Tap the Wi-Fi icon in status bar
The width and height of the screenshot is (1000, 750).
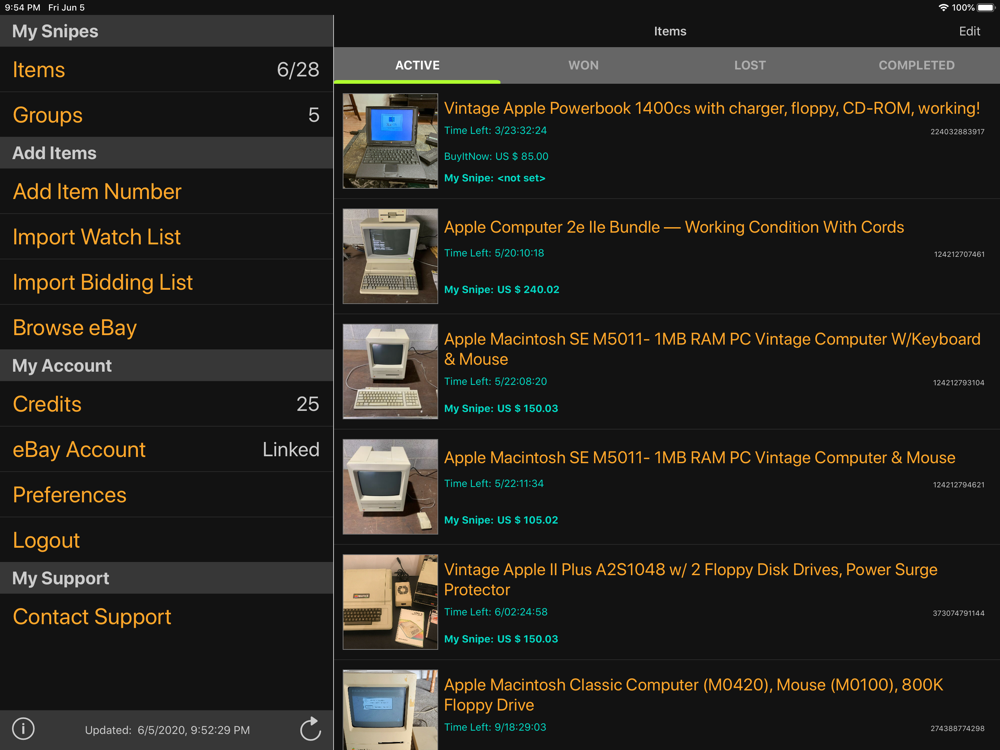[x=943, y=8]
